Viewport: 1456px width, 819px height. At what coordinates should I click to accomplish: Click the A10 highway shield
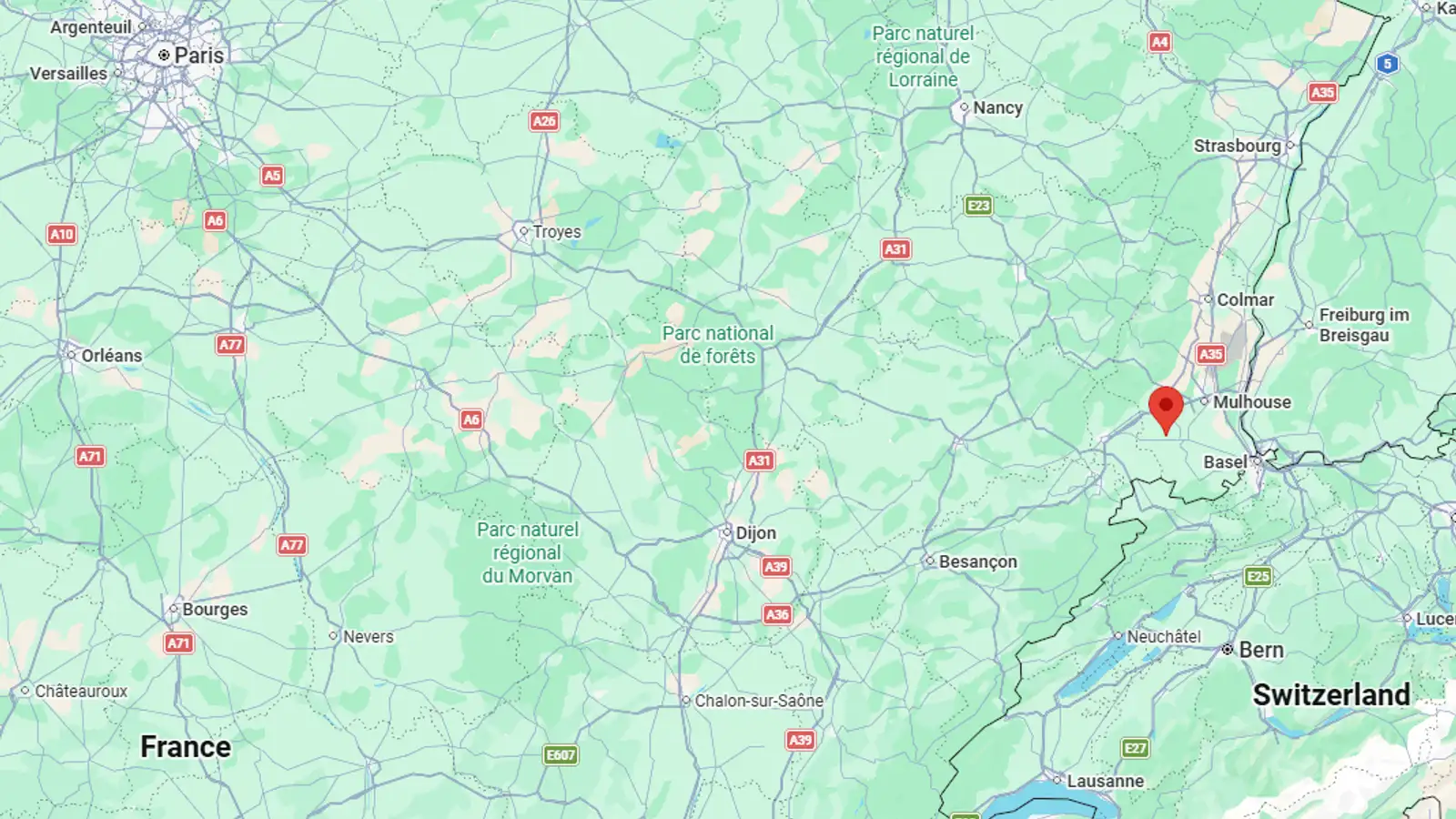tap(62, 234)
